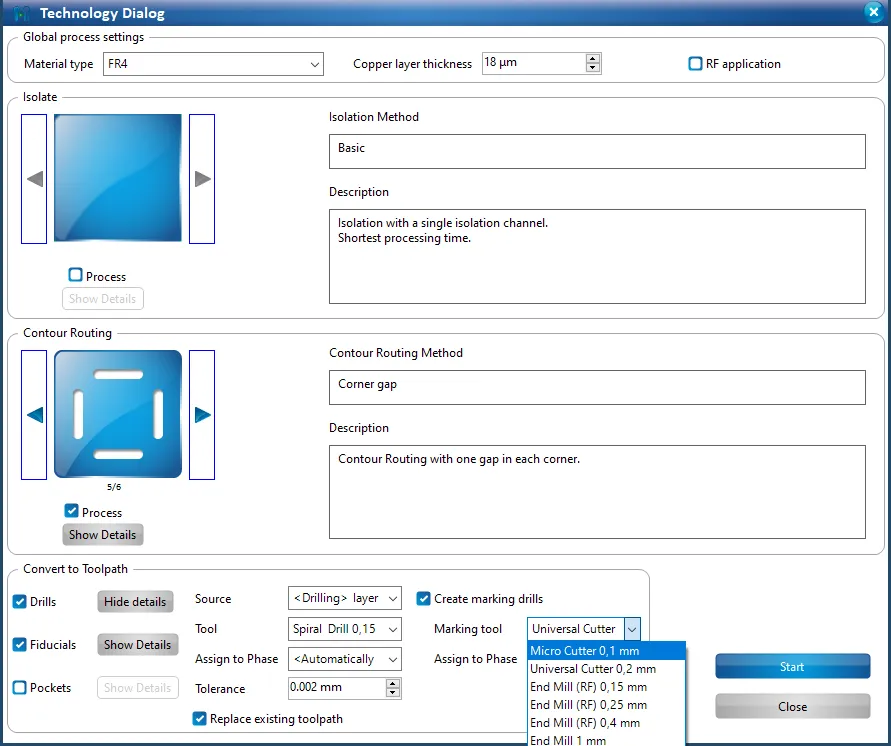891x746 pixels.
Task: Click the Isolate description text box
Action: 597,256
